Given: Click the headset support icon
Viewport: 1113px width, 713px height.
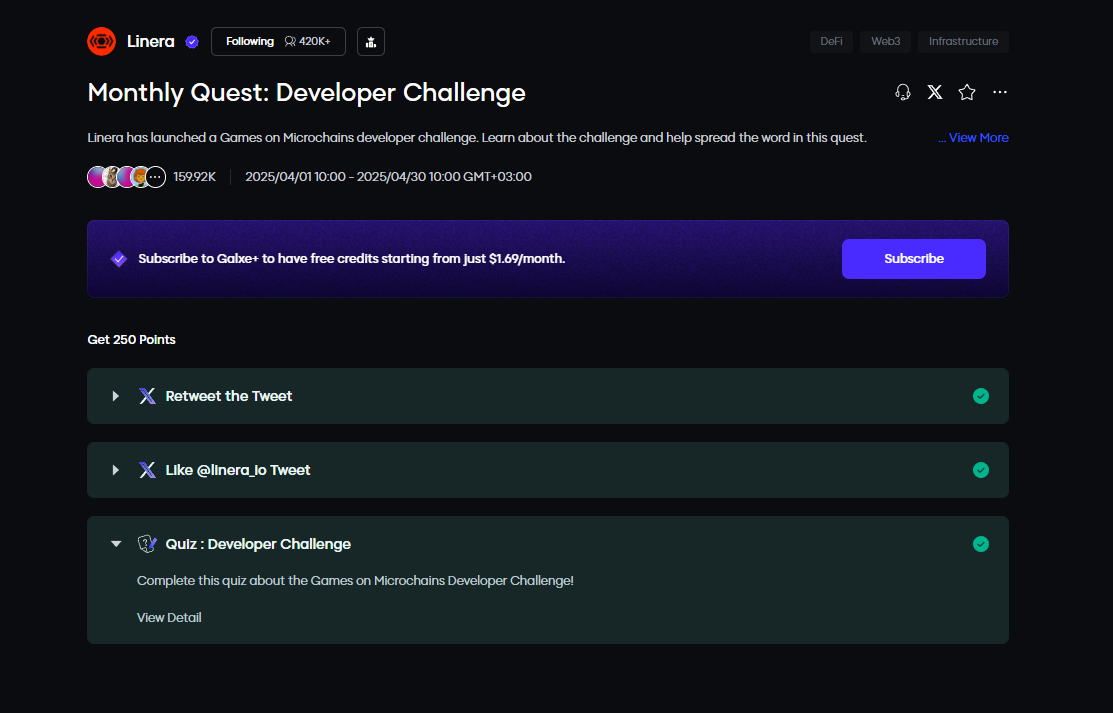Looking at the screenshot, I should (903, 92).
